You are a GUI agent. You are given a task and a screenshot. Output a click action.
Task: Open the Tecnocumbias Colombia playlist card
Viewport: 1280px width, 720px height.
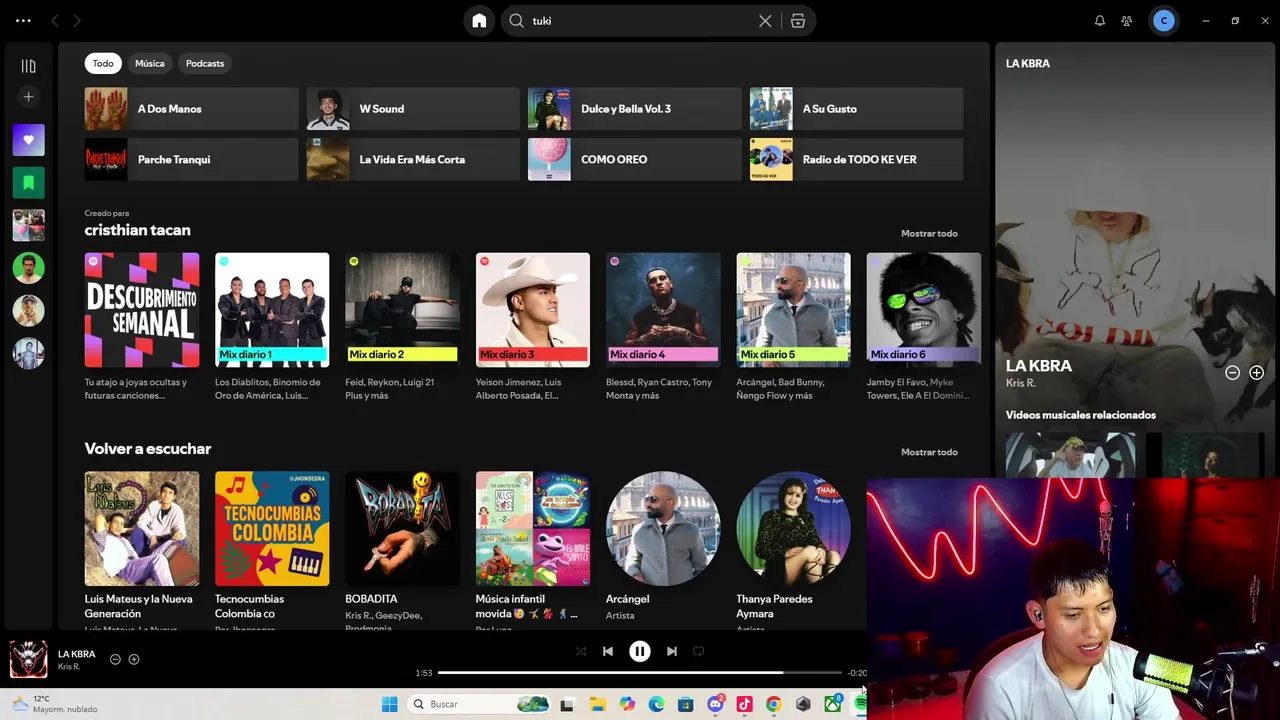[272, 549]
